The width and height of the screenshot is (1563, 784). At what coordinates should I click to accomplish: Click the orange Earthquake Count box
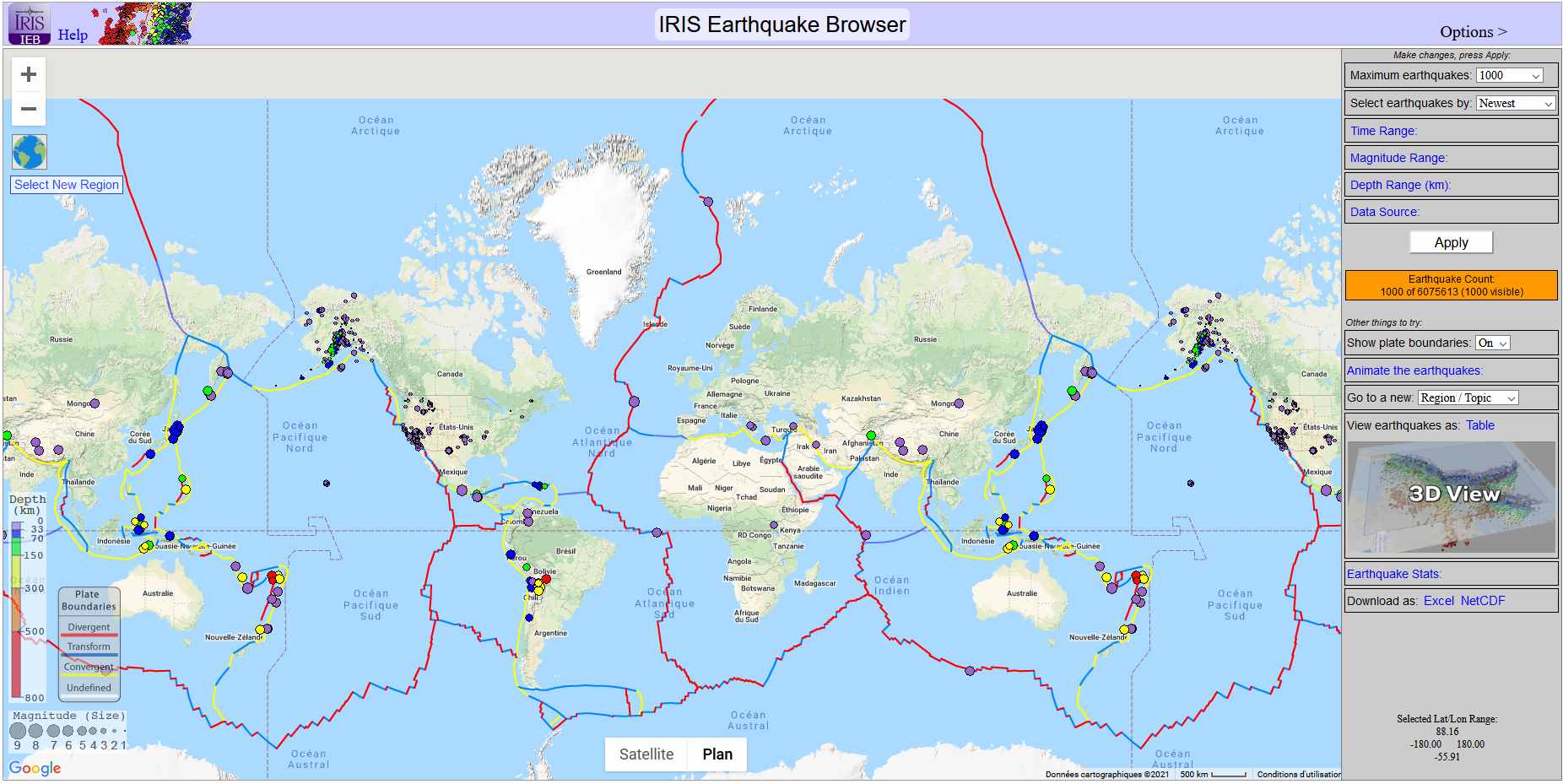(x=1451, y=285)
